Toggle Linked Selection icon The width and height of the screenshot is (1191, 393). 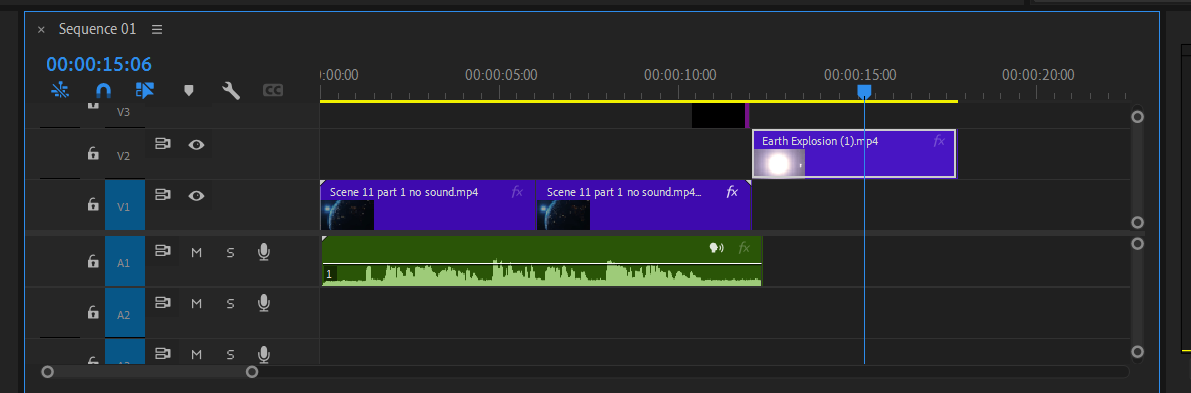[x=144, y=90]
